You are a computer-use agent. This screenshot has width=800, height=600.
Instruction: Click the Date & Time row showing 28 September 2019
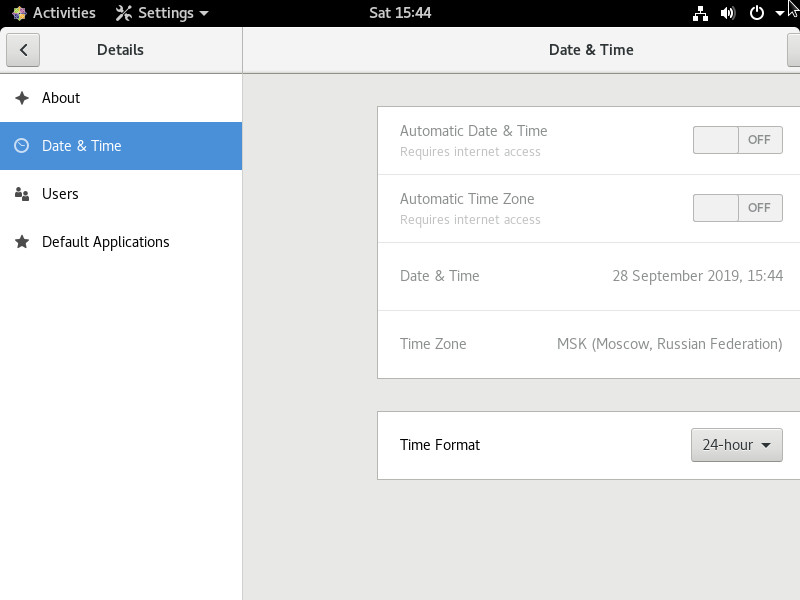pyautogui.click(x=589, y=276)
